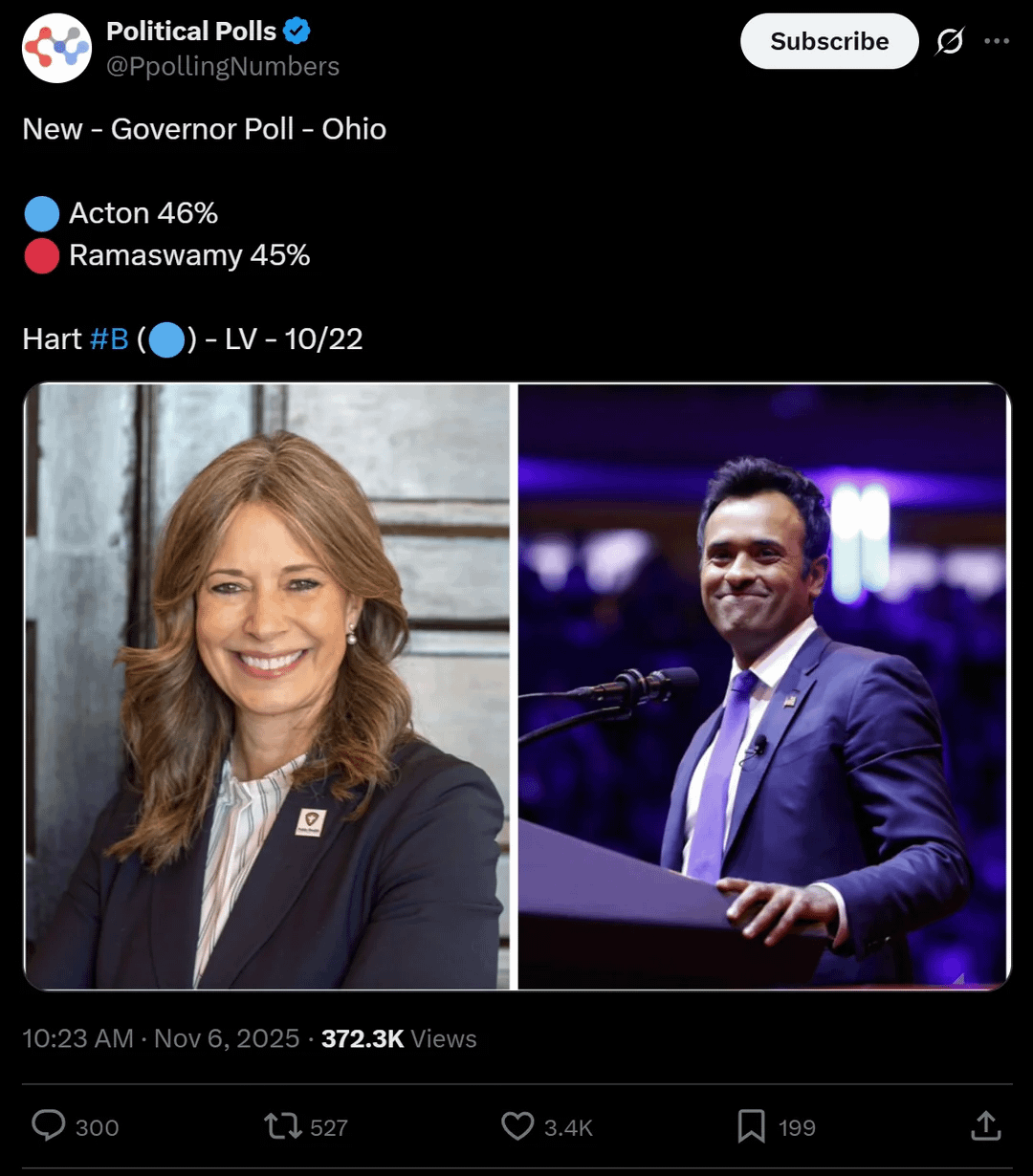Open the #B hashtag link
Screen dimensions: 1033x1176
pos(109,338)
